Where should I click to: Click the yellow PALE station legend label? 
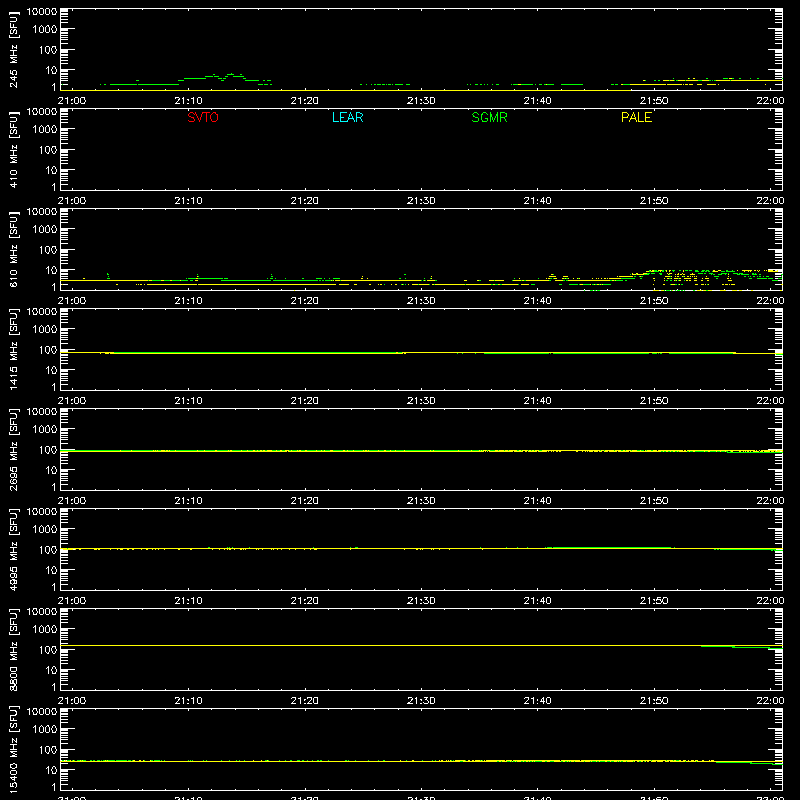pos(636,117)
